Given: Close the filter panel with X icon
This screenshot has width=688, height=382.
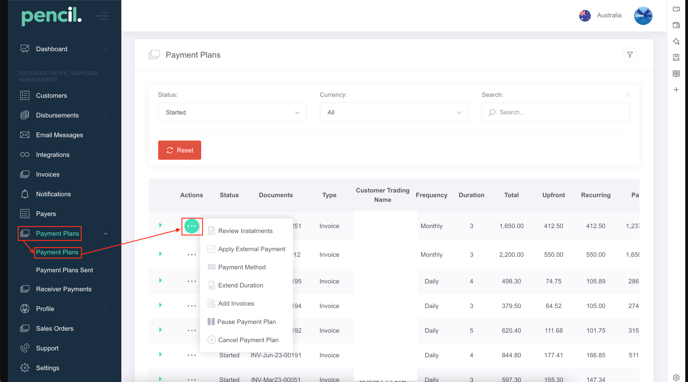Looking at the screenshot, I should pyautogui.click(x=628, y=95).
